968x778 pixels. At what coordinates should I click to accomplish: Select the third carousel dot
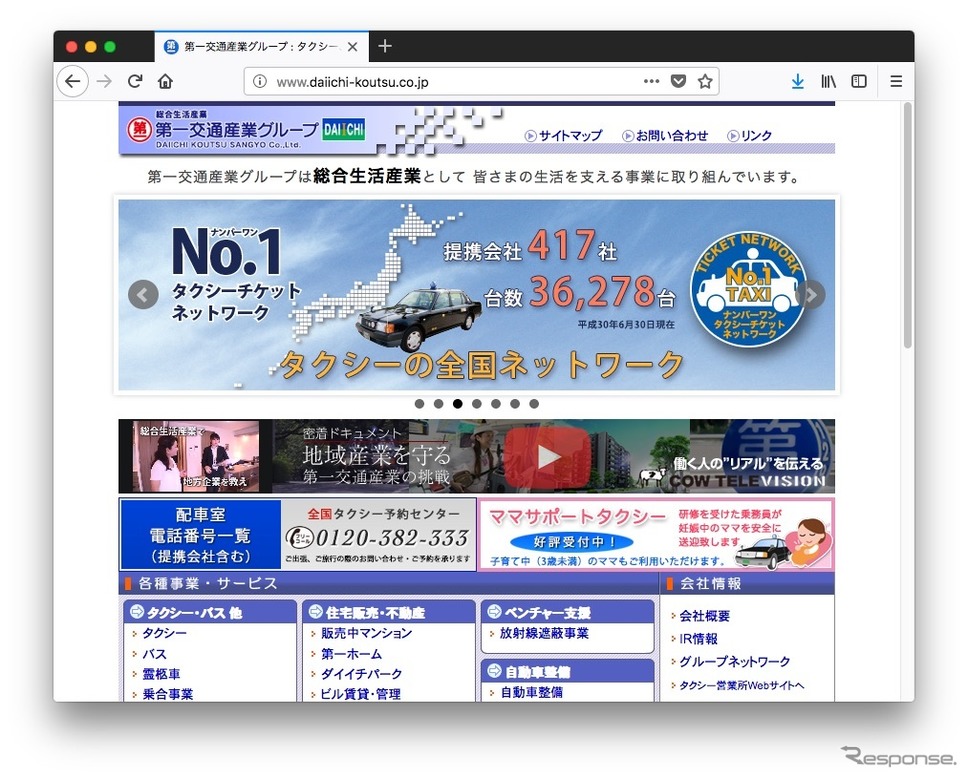457,404
